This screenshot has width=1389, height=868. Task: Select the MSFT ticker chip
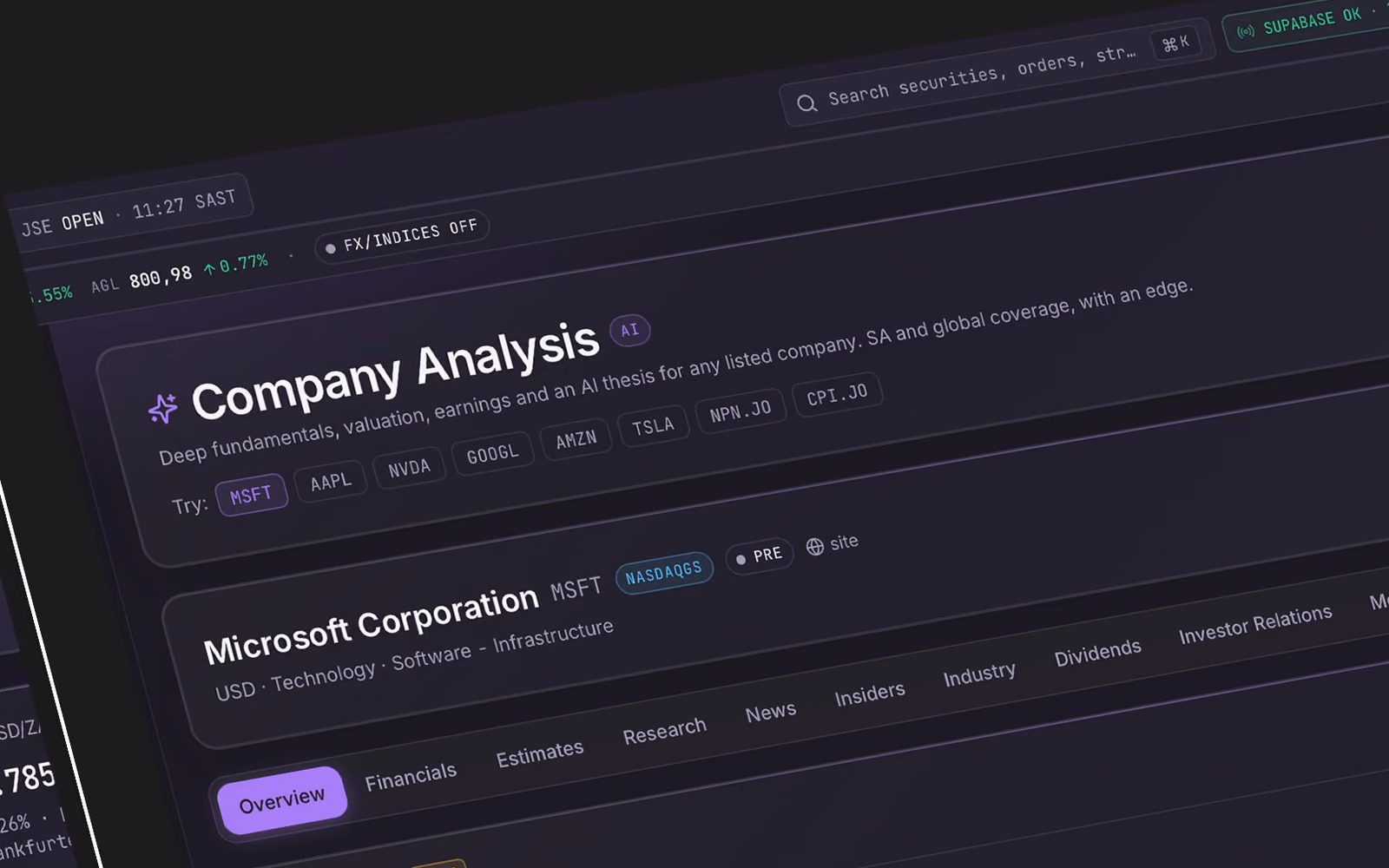pos(252,496)
